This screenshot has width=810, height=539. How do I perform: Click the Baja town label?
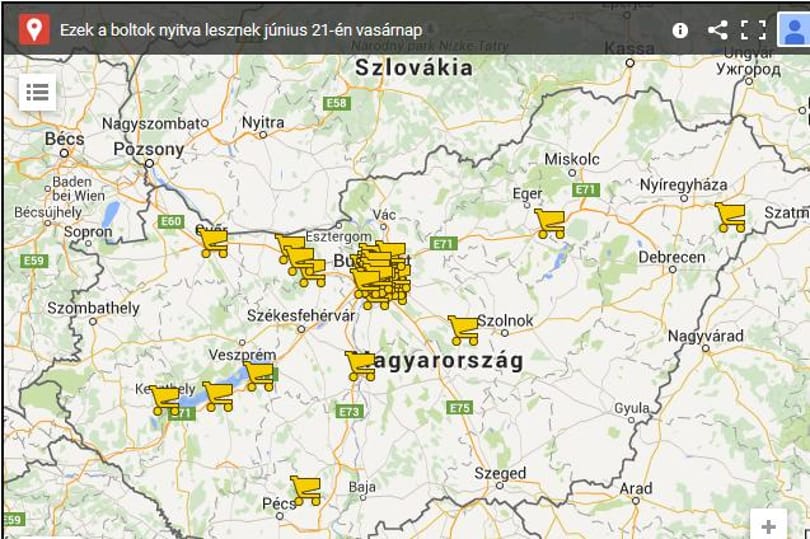point(362,486)
